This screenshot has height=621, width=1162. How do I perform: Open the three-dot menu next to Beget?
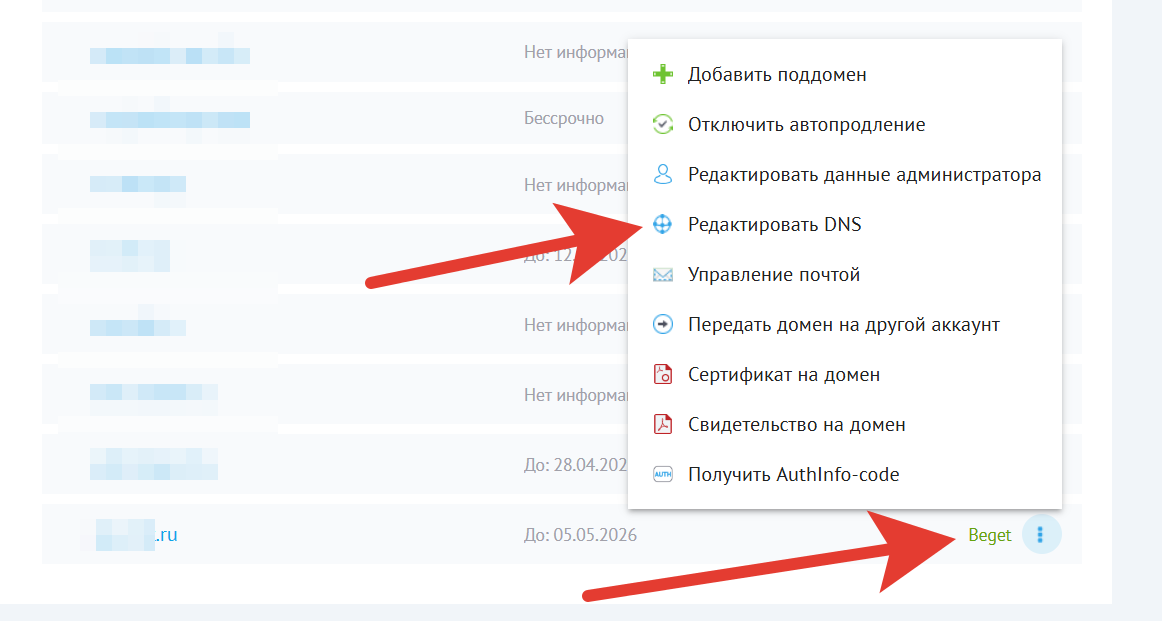[x=1040, y=535]
